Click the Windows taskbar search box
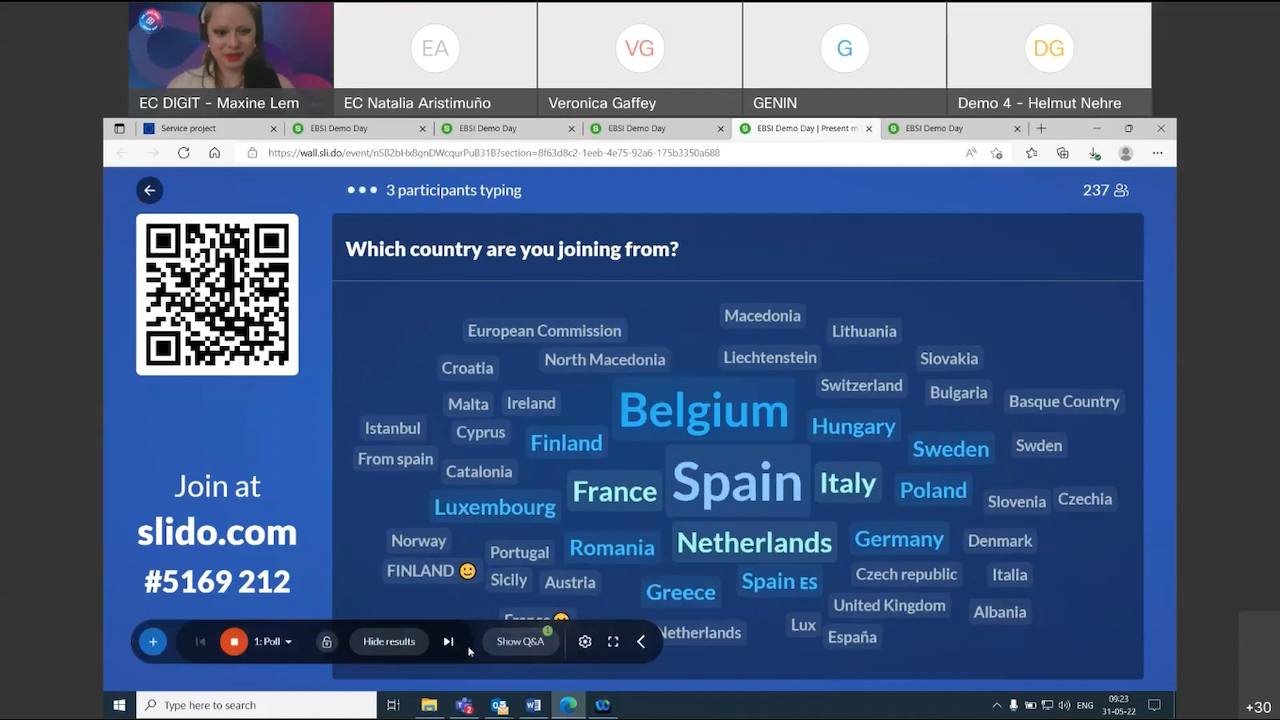Viewport: 1280px width, 720px height. point(257,705)
